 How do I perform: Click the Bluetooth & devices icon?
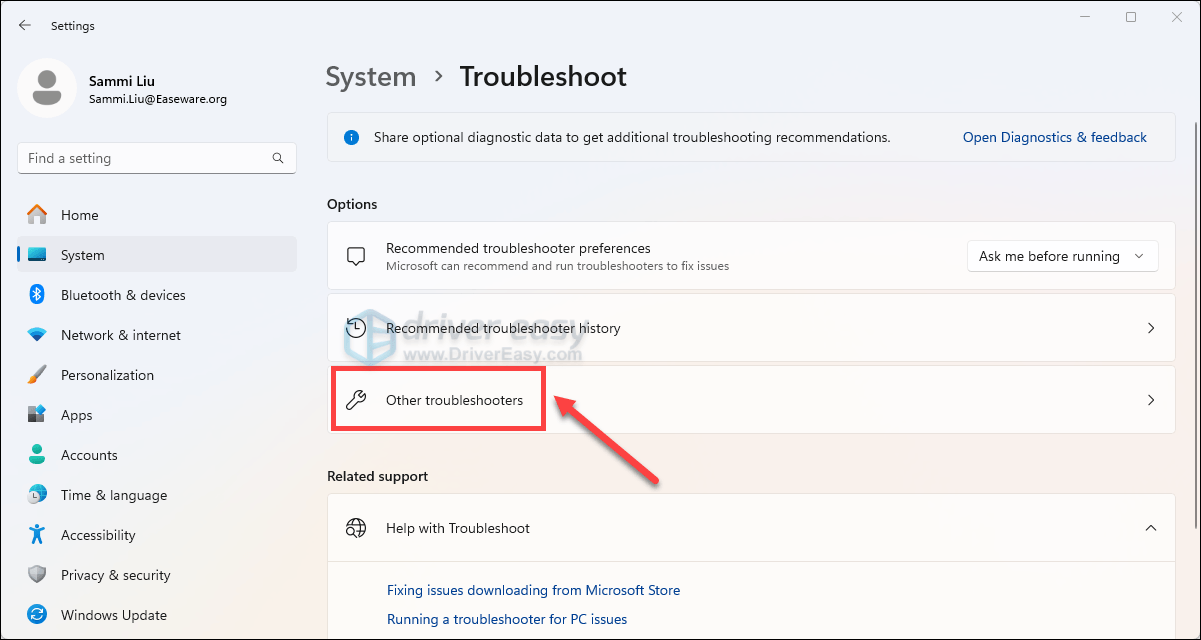pyautogui.click(x=37, y=295)
